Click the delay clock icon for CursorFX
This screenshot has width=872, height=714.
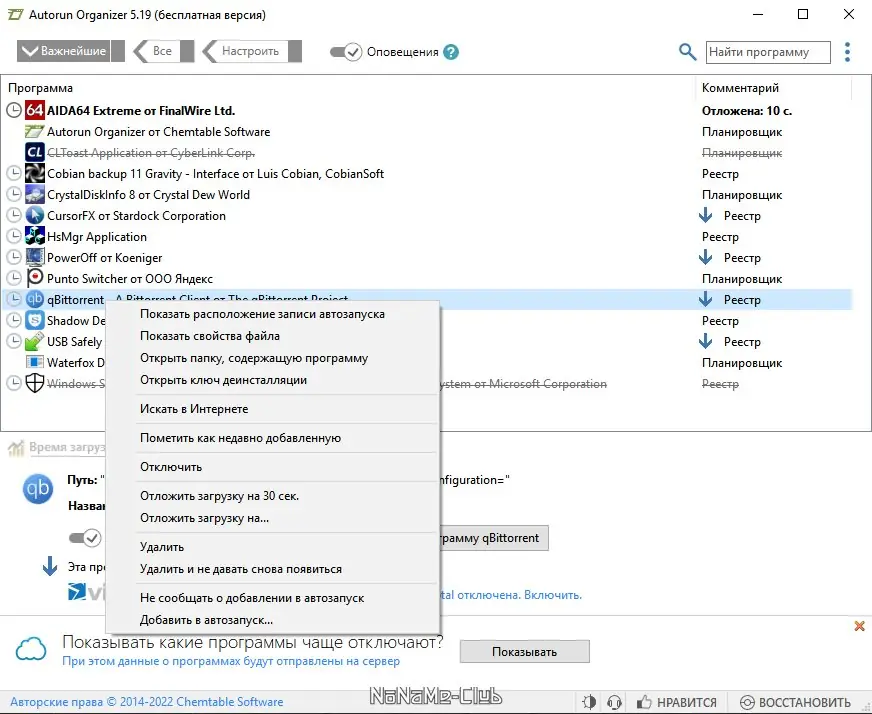pos(14,215)
